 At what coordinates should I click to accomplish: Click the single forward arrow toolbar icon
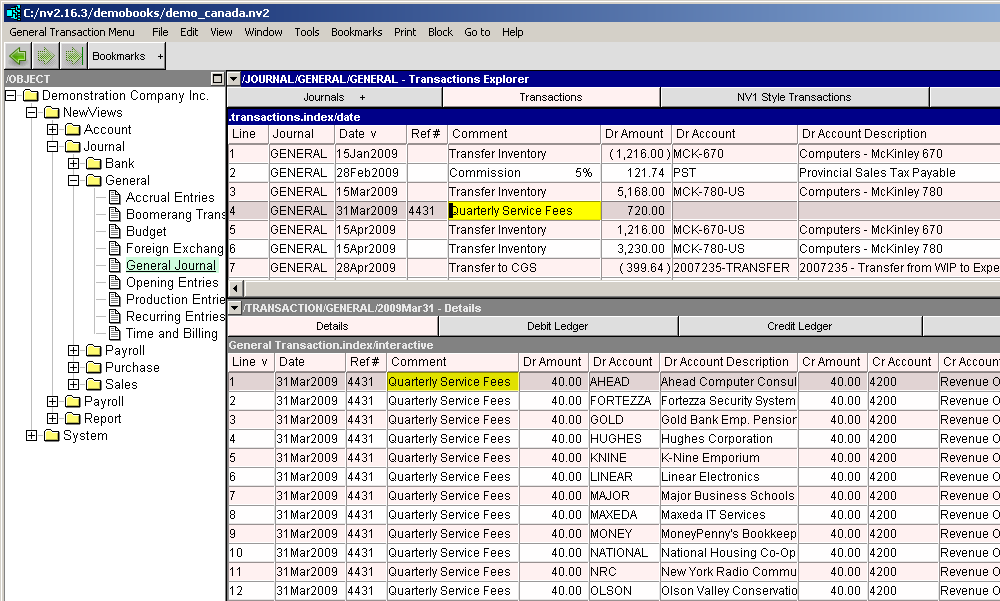pos(45,56)
